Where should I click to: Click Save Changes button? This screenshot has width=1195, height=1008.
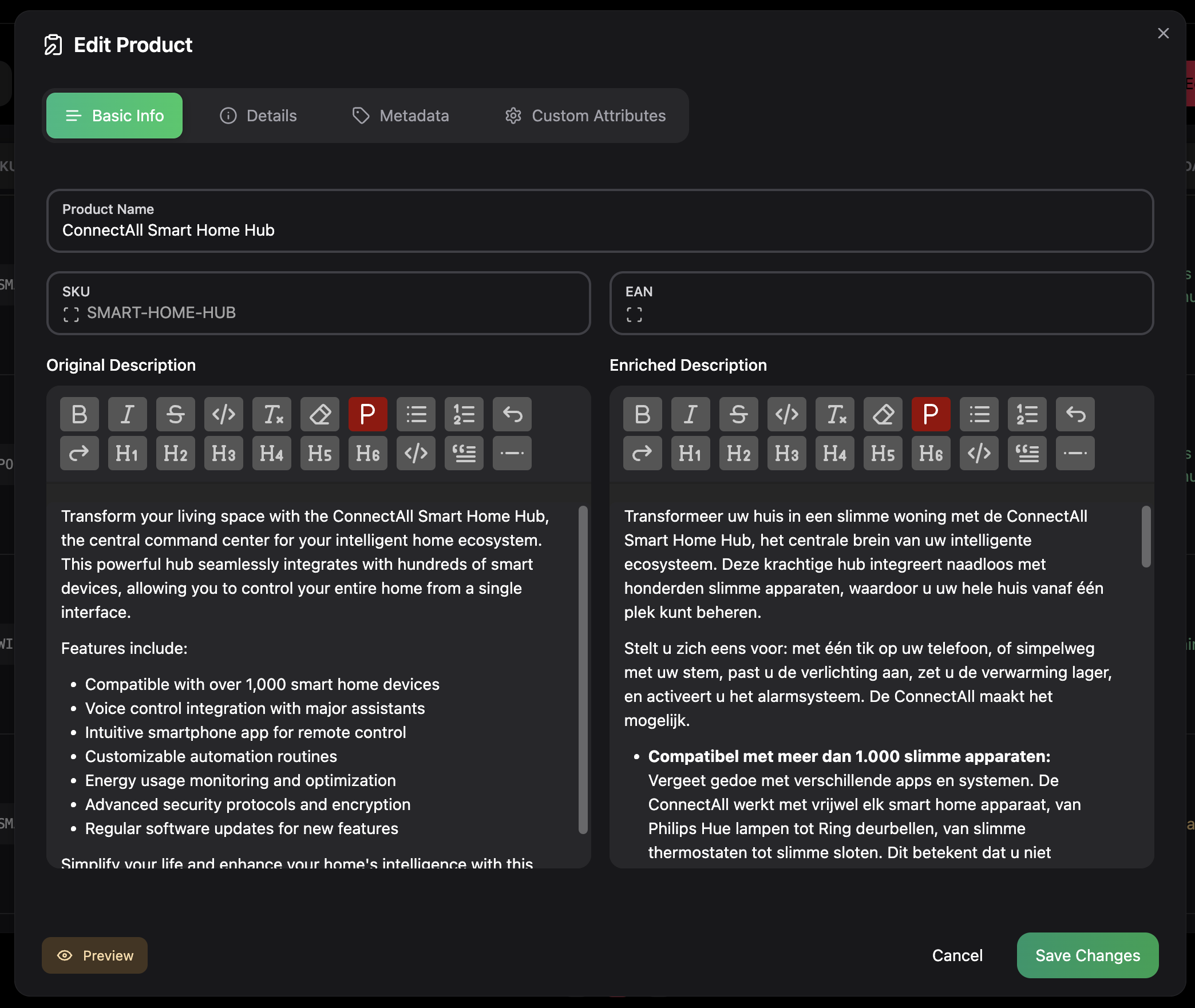coord(1087,955)
